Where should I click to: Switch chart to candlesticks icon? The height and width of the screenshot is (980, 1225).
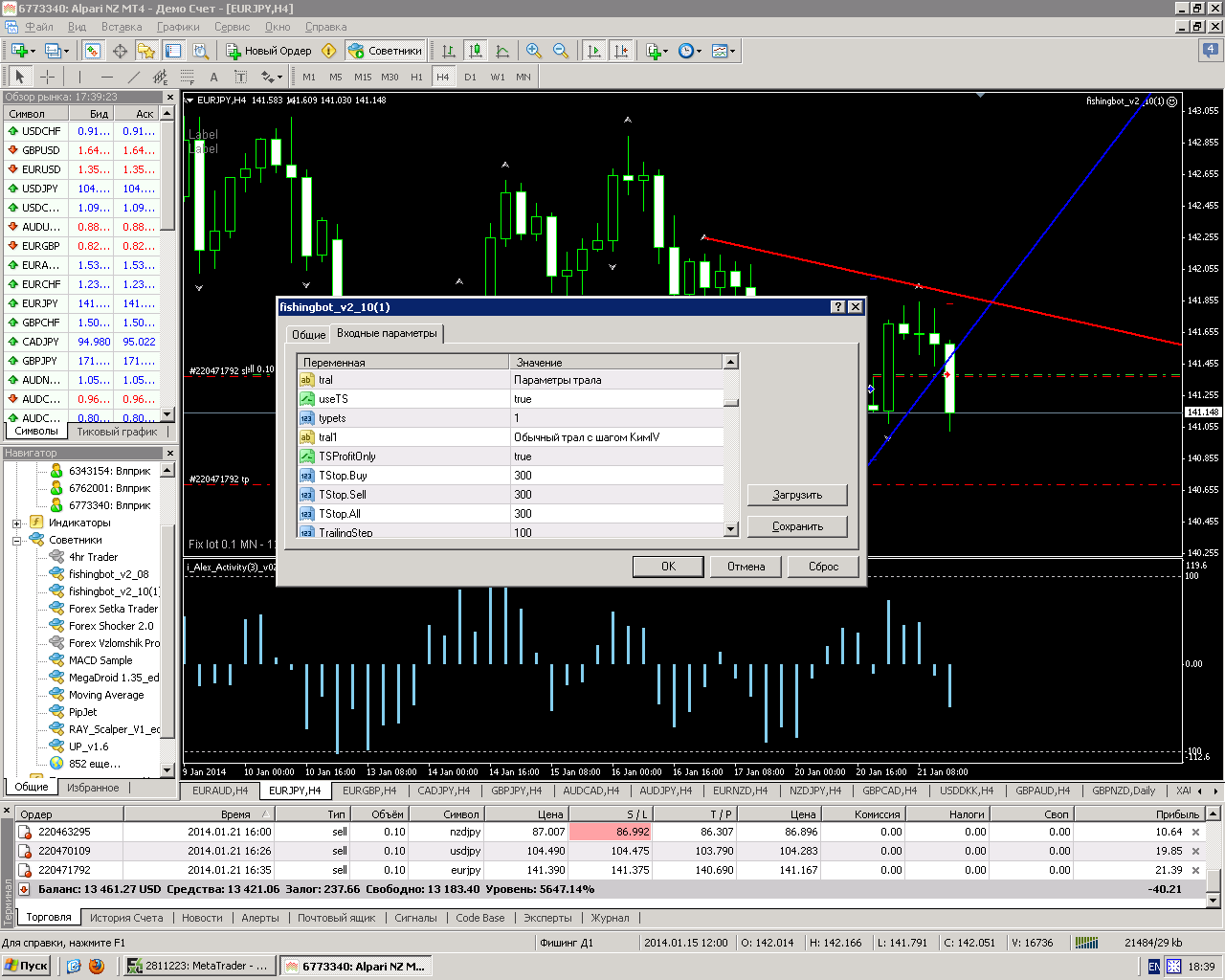(x=475, y=51)
